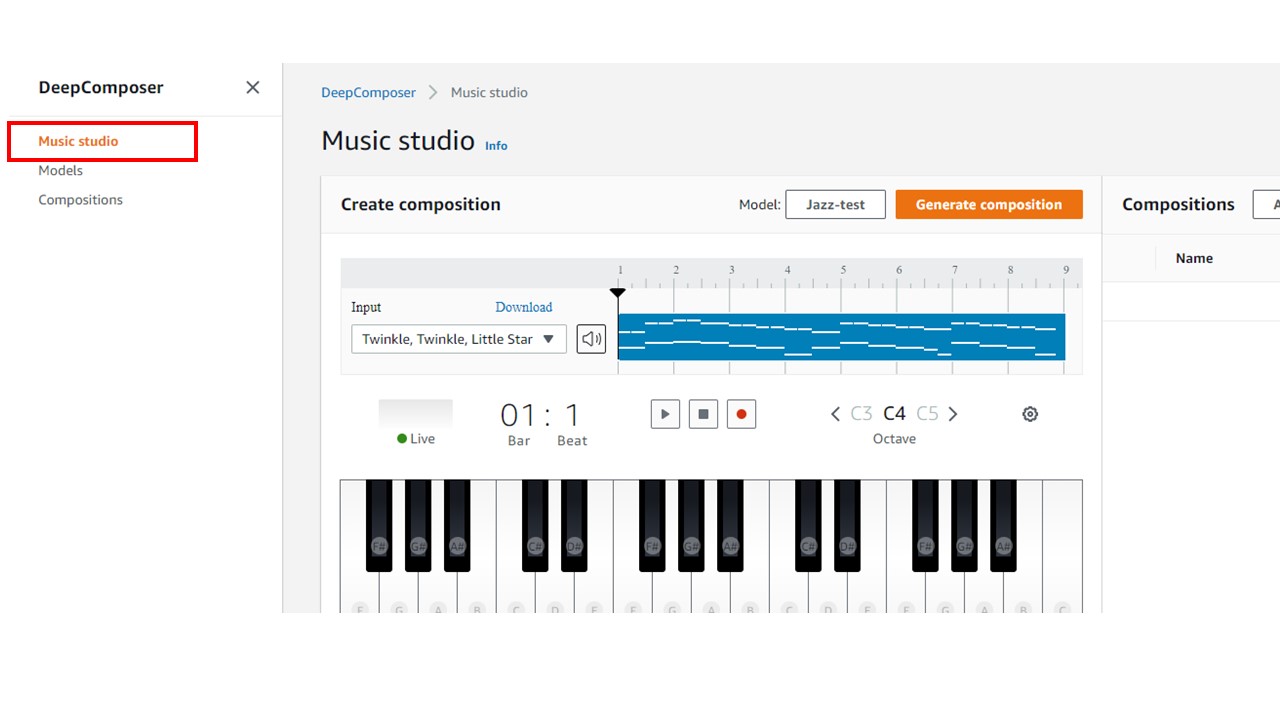1280x720 pixels.
Task: Open the Music studio Info link
Action: (496, 145)
